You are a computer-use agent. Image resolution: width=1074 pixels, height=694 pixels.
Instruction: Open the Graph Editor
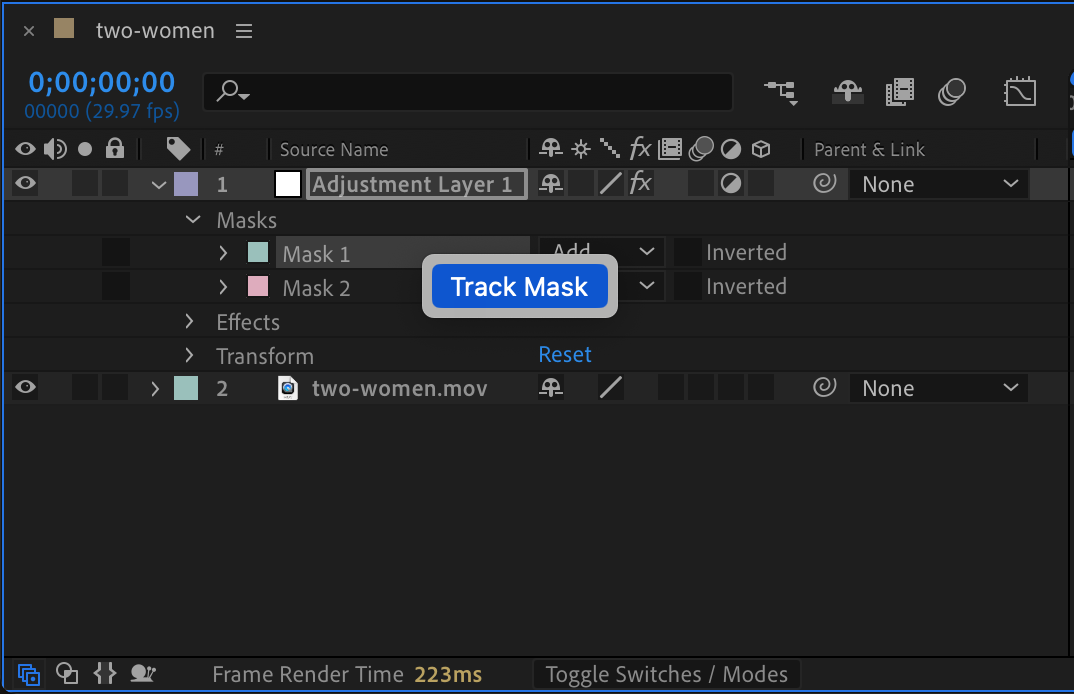(1020, 92)
